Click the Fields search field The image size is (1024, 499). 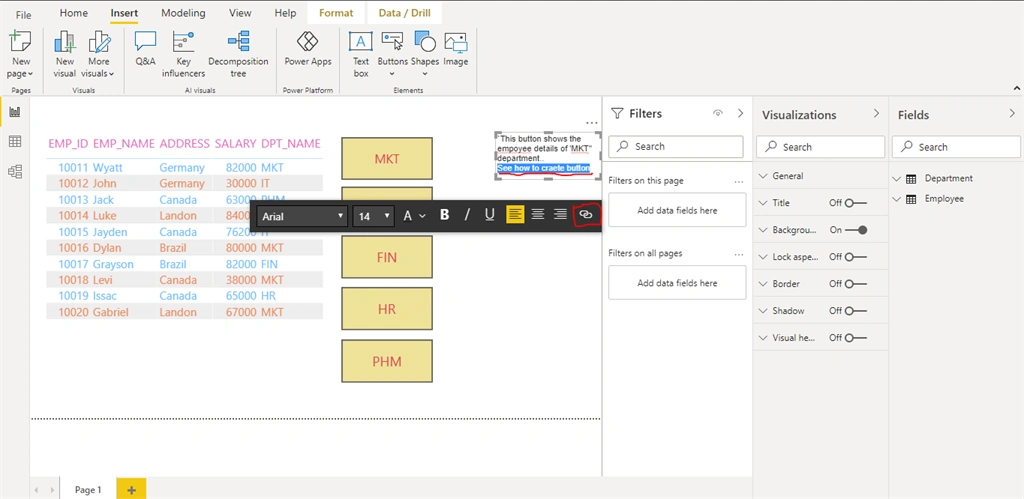956,147
